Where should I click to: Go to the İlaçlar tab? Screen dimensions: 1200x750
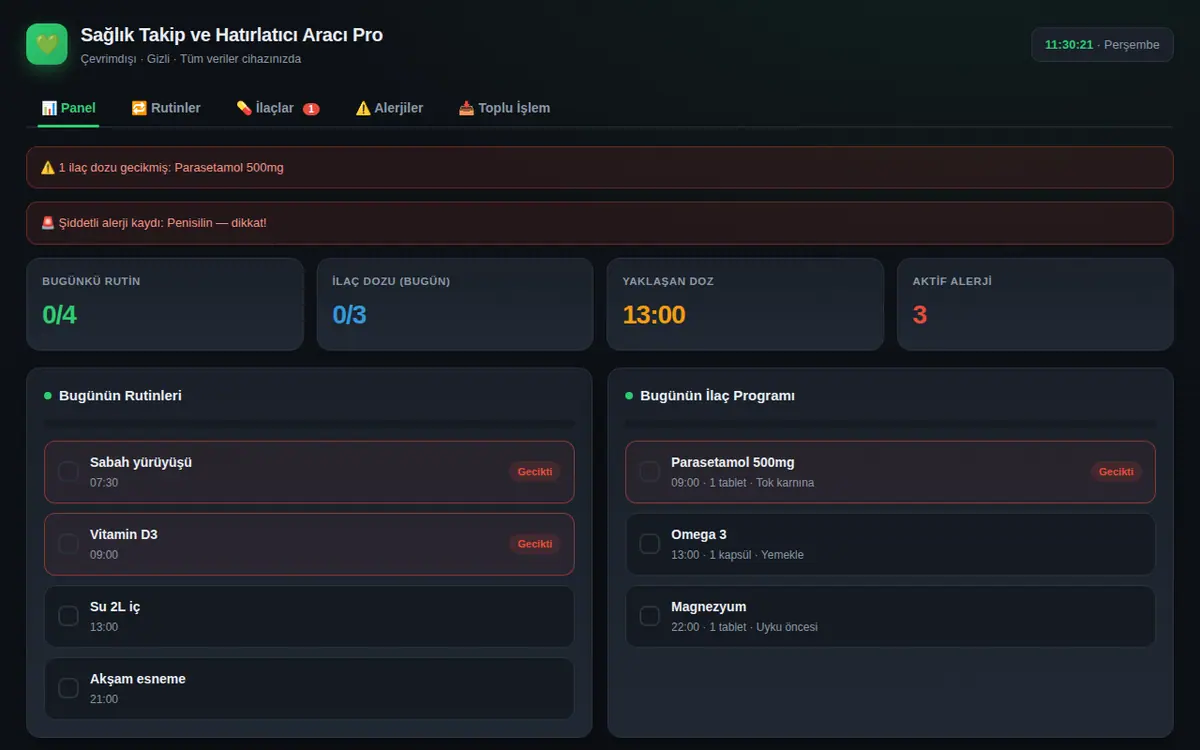pos(278,108)
